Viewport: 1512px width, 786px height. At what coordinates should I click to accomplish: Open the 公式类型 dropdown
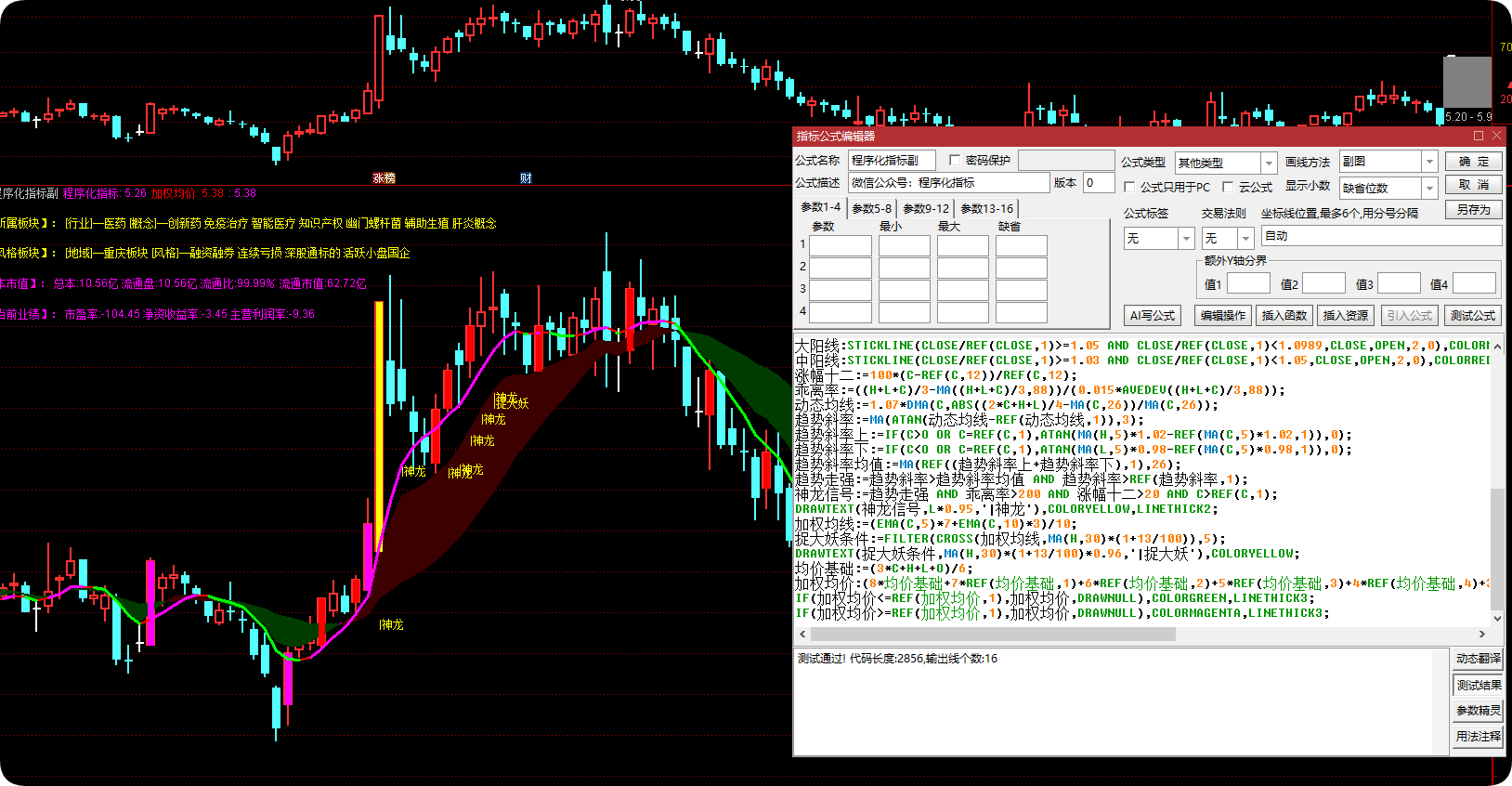(1269, 163)
